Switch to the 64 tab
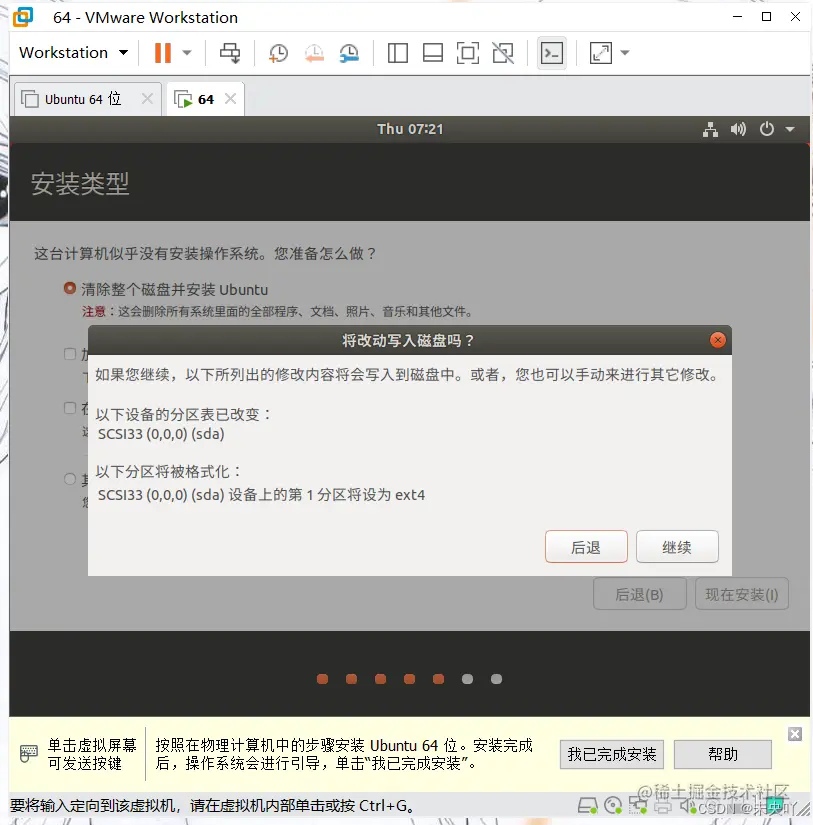 tap(206, 99)
